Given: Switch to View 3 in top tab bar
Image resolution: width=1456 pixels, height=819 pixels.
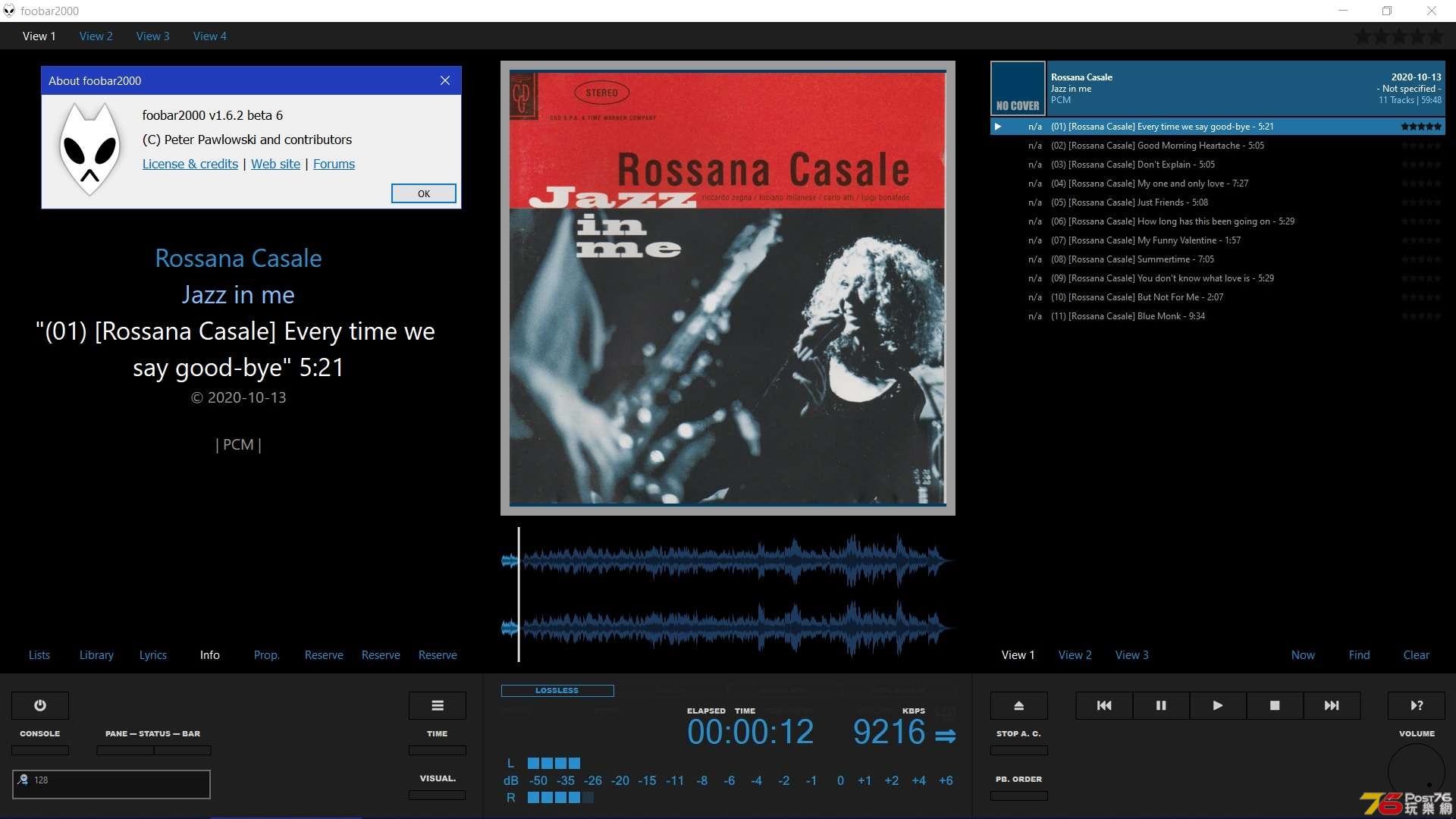Looking at the screenshot, I should pos(152,36).
